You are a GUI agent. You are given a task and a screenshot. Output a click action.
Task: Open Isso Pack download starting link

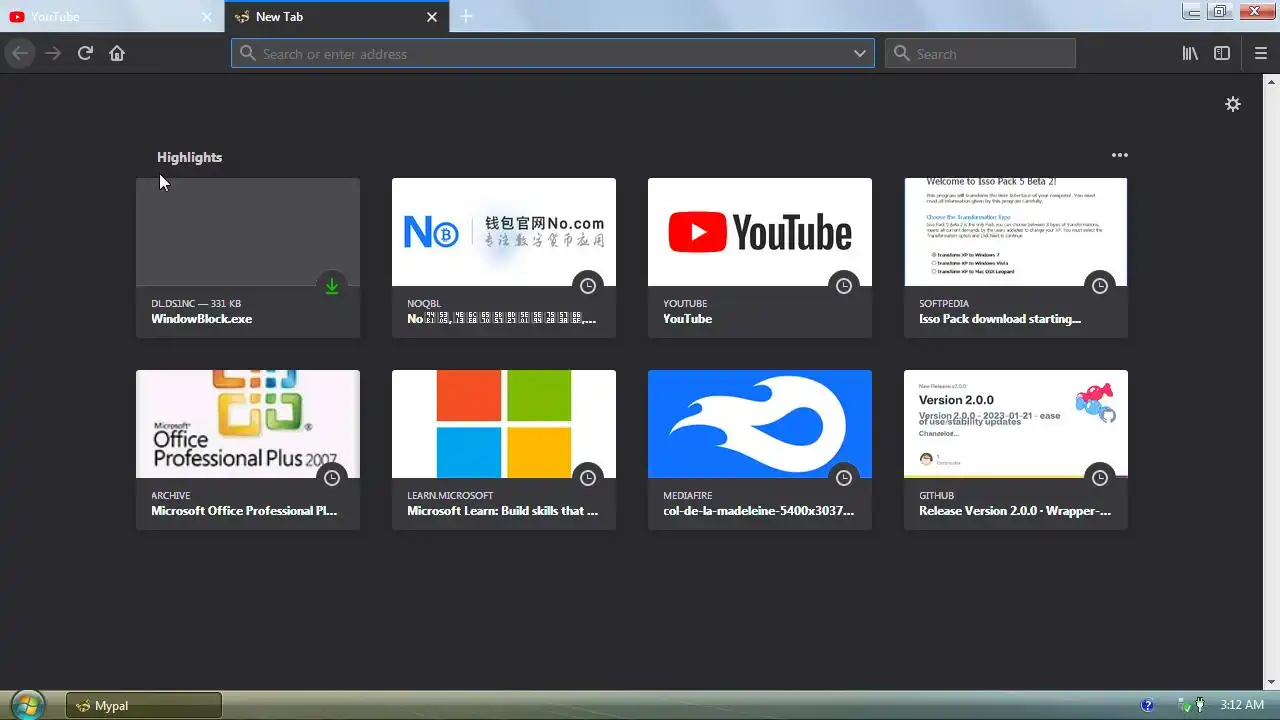[x=1000, y=319]
